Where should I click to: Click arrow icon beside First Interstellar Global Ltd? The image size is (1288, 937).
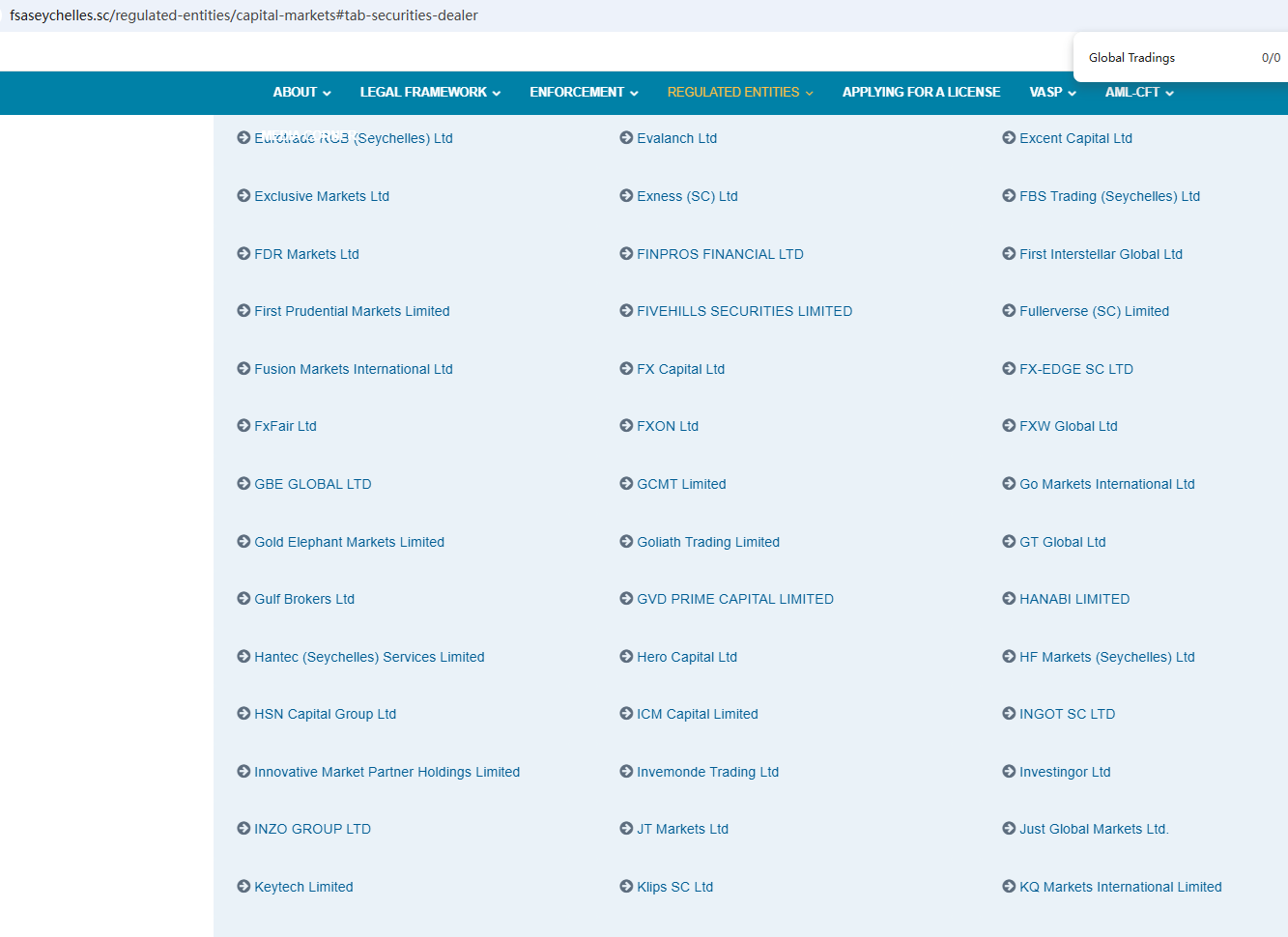1009,254
